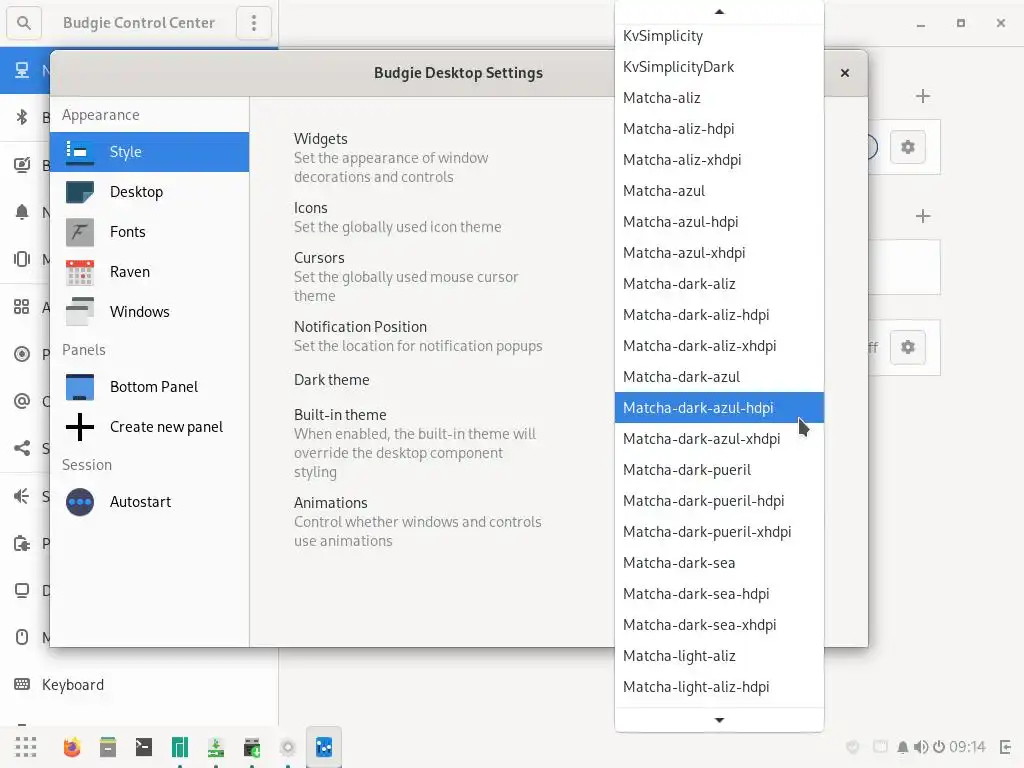The height and width of the screenshot is (768, 1024).
Task: Open the Desktop appearance section
Action: pyautogui.click(x=150, y=192)
